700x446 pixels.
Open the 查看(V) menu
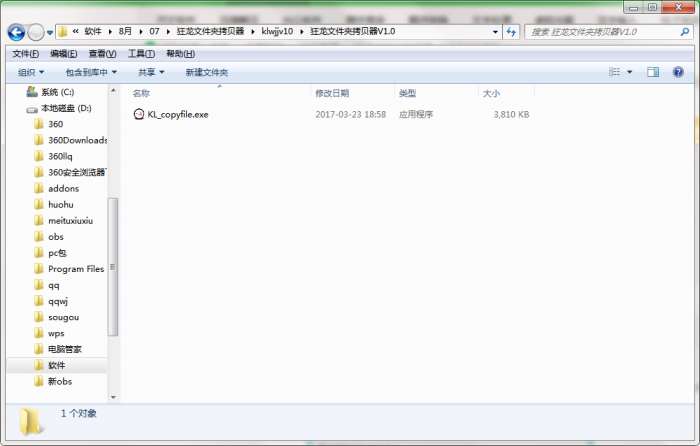tap(102, 54)
